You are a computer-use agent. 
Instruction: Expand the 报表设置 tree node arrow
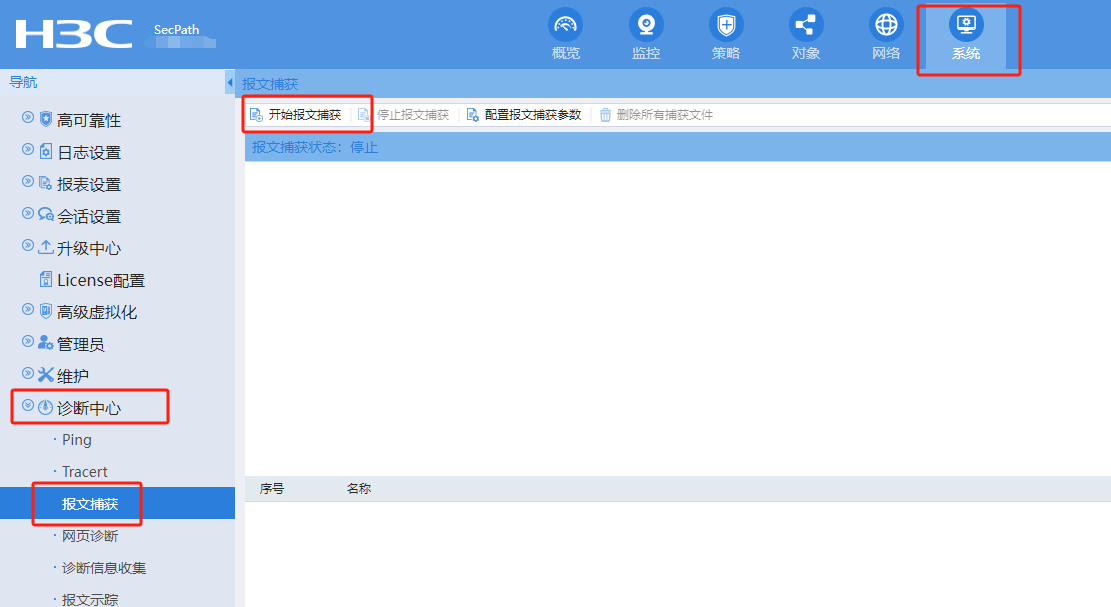tap(28, 181)
